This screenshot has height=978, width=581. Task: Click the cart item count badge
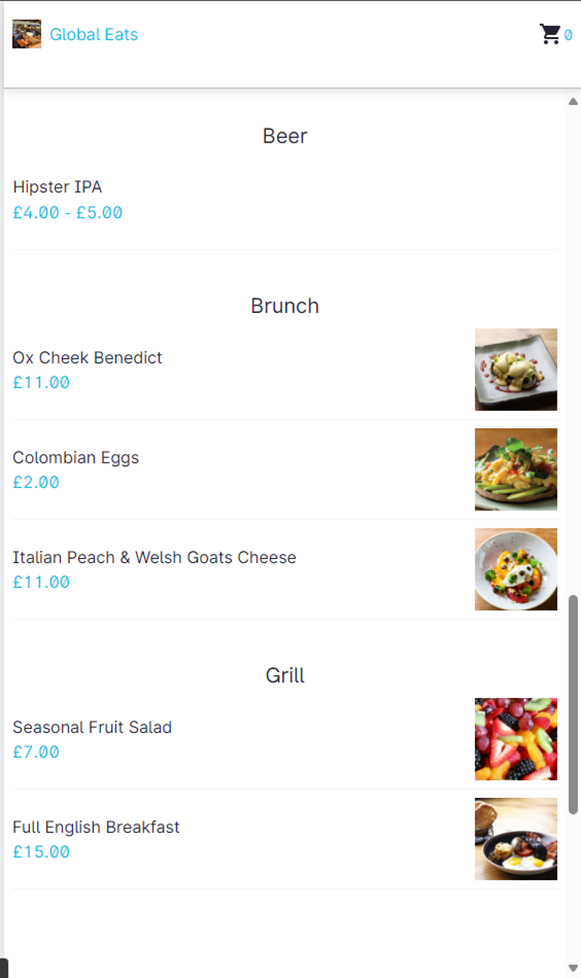coord(566,37)
